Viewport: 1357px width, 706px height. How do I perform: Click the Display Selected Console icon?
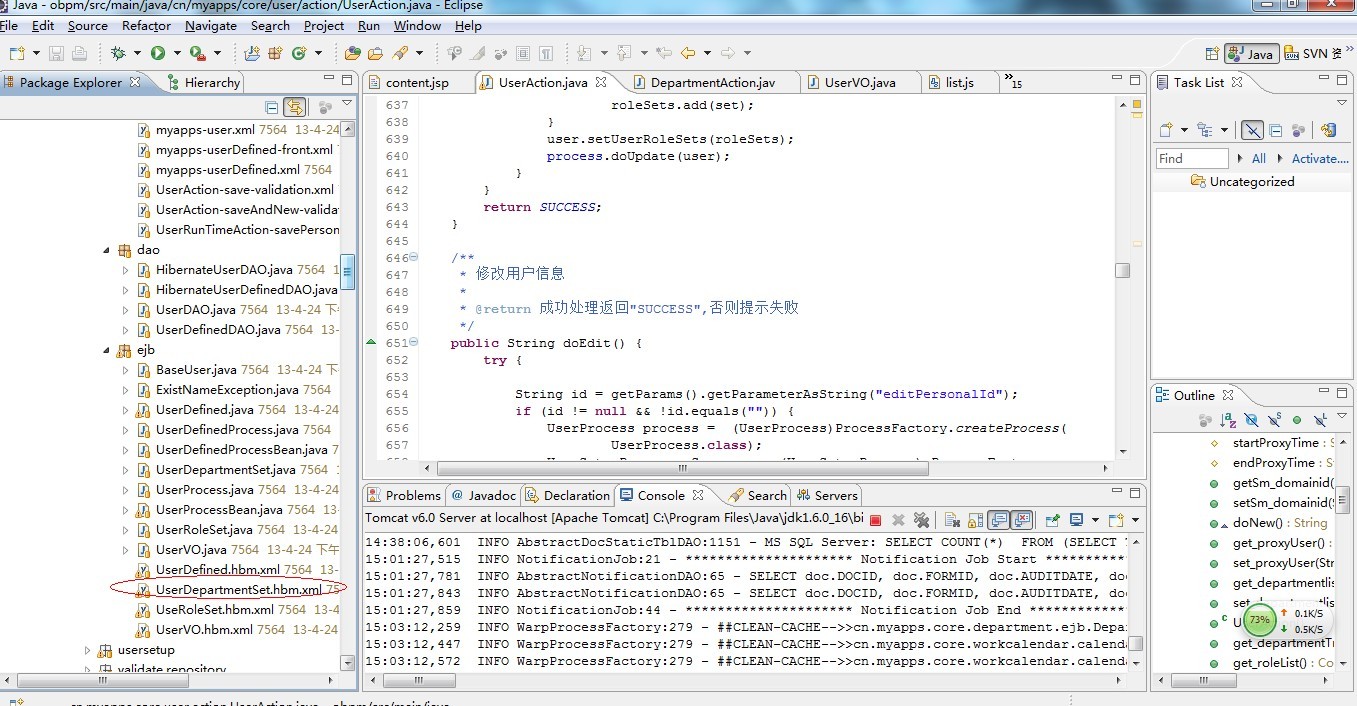click(x=1076, y=520)
